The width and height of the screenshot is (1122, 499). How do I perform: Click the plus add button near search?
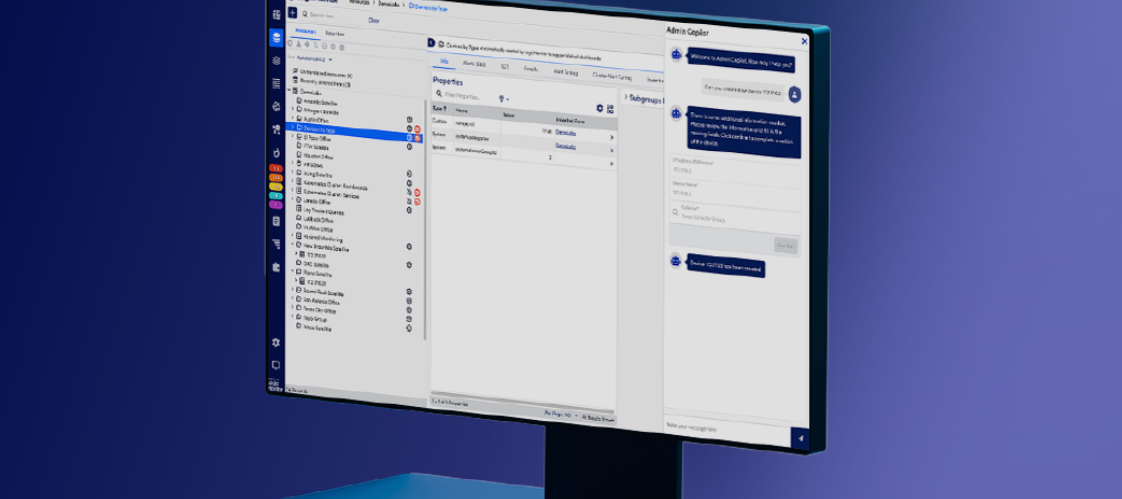click(x=293, y=14)
